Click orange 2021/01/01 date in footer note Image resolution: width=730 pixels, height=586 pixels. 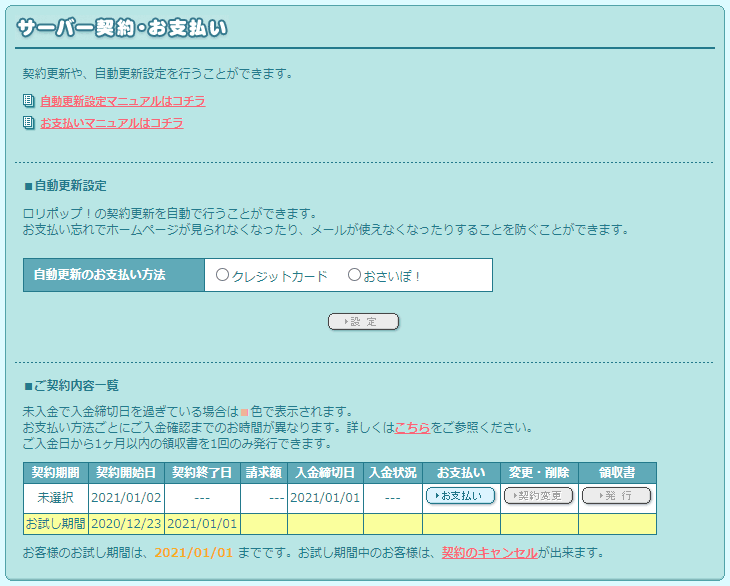(194, 553)
